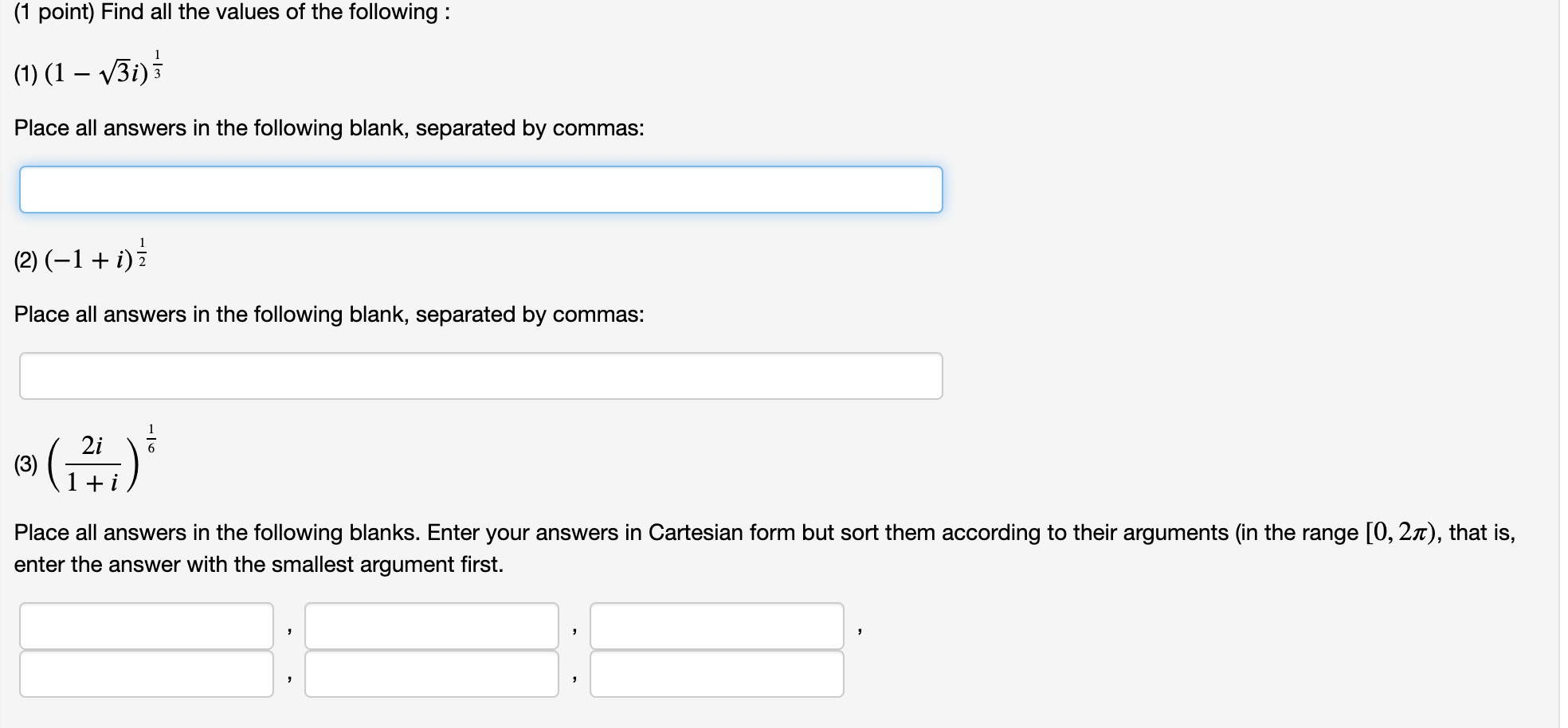Click the instruction text below expression (1)
This screenshot has height=728, width=1568.
(x=329, y=128)
